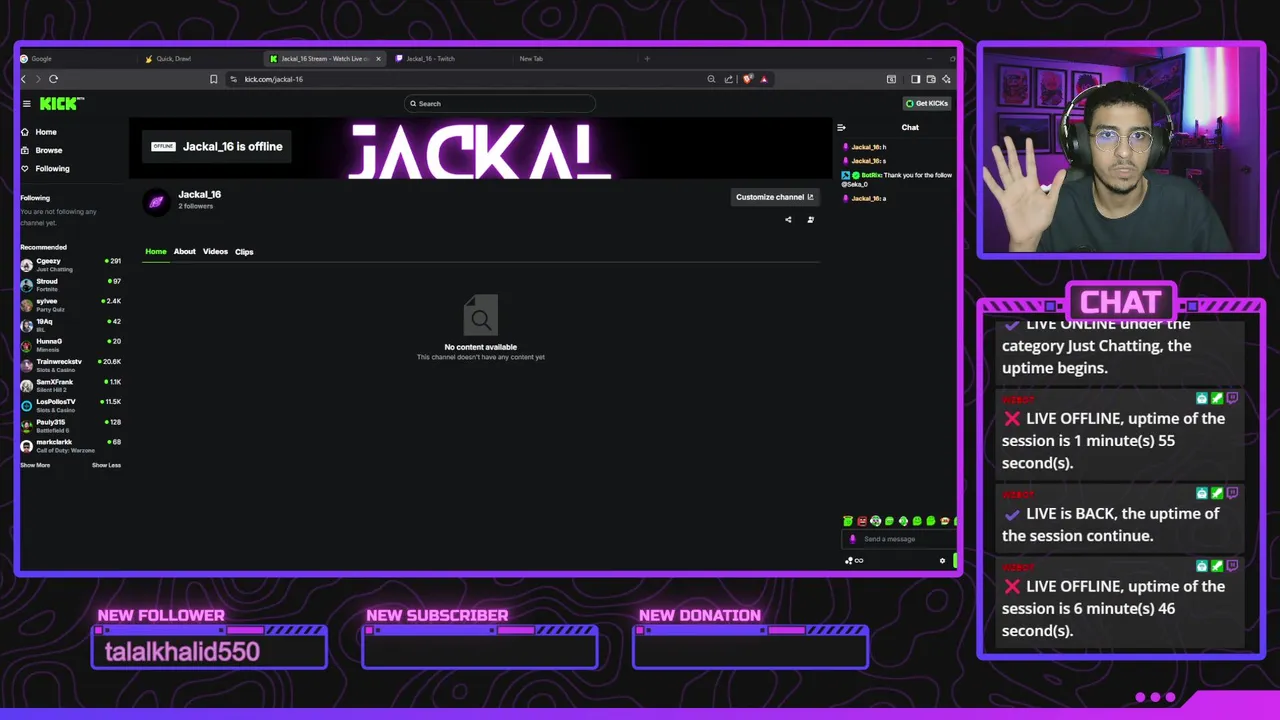Open the channel Clips tab
The width and height of the screenshot is (1280, 720).
coord(244,252)
